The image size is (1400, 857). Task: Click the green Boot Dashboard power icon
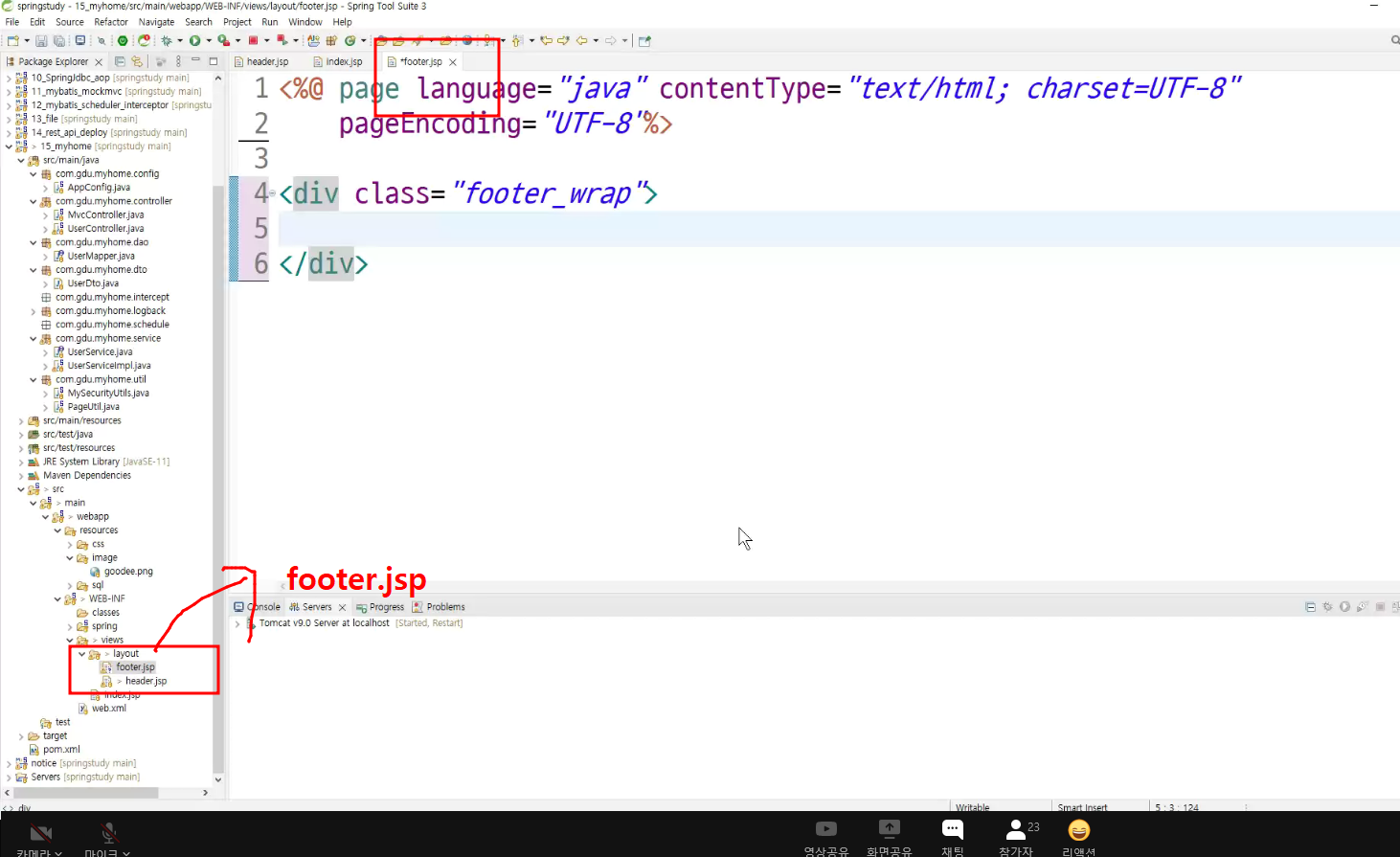(x=123, y=41)
